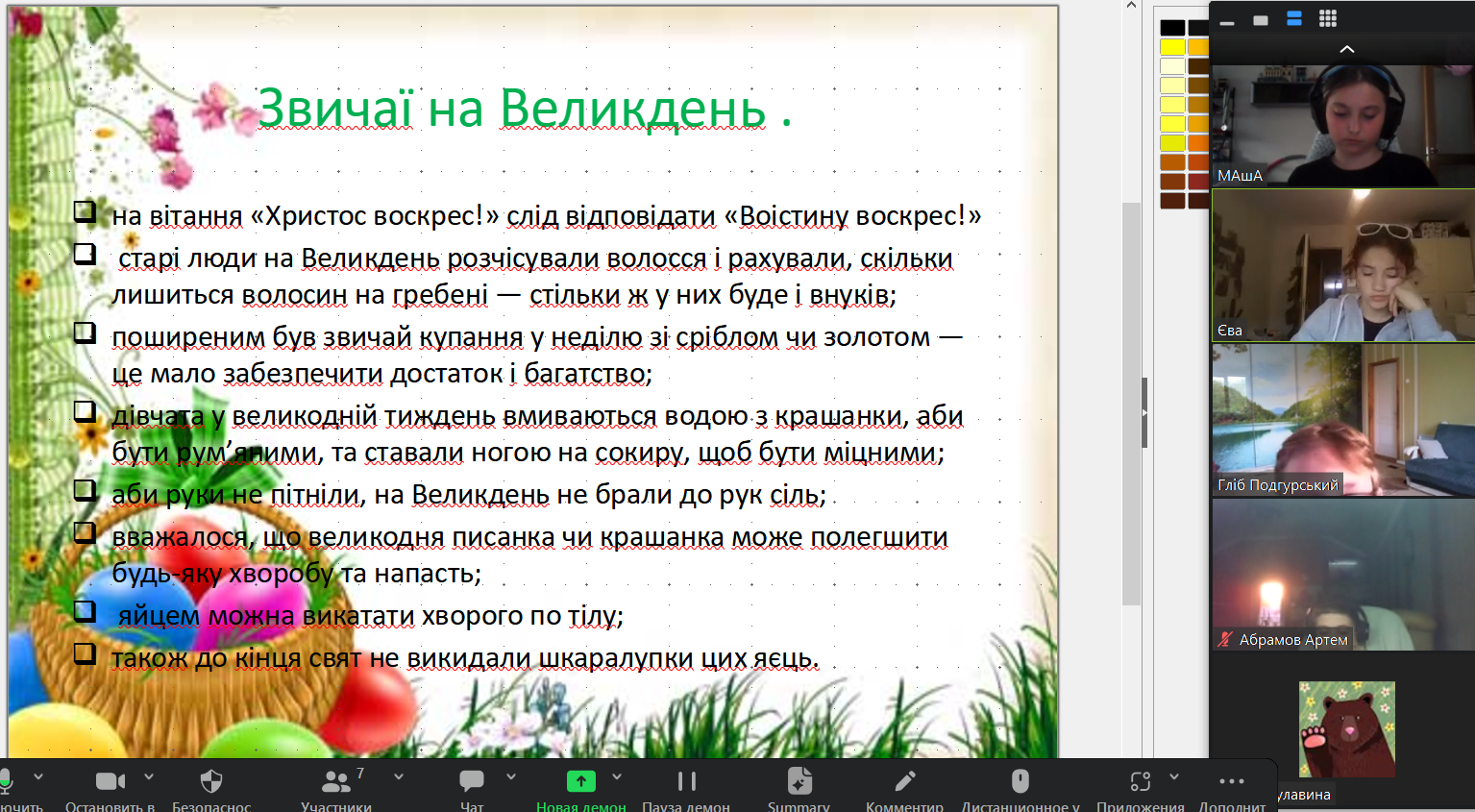
Task: Open Summary AI icon
Action: tap(799, 781)
